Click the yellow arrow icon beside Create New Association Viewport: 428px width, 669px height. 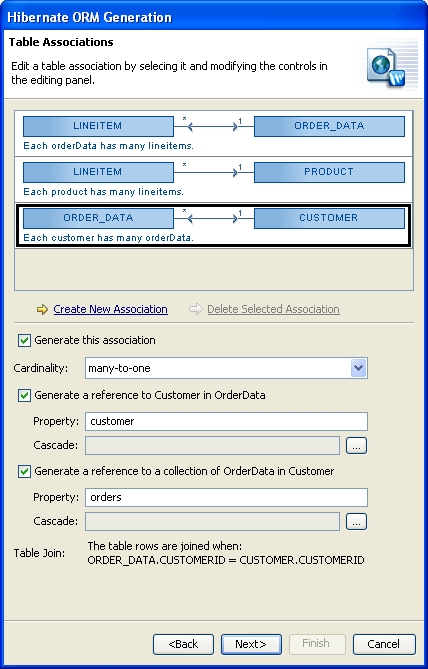pyautogui.click(x=42, y=309)
